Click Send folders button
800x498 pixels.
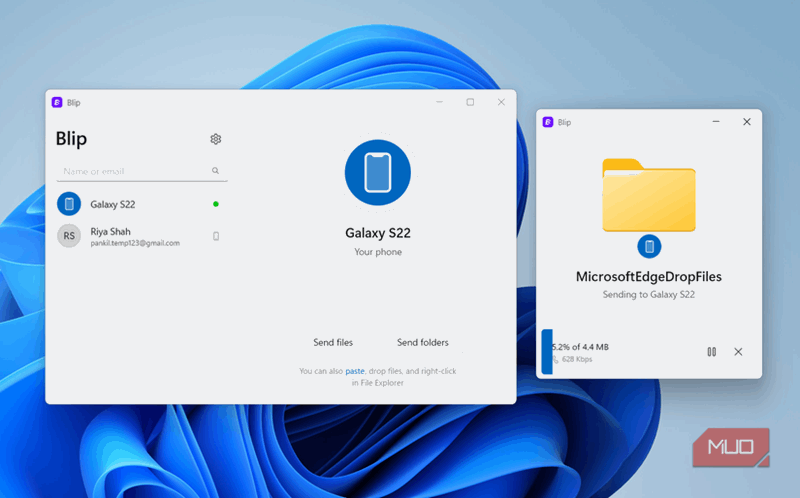[422, 342]
